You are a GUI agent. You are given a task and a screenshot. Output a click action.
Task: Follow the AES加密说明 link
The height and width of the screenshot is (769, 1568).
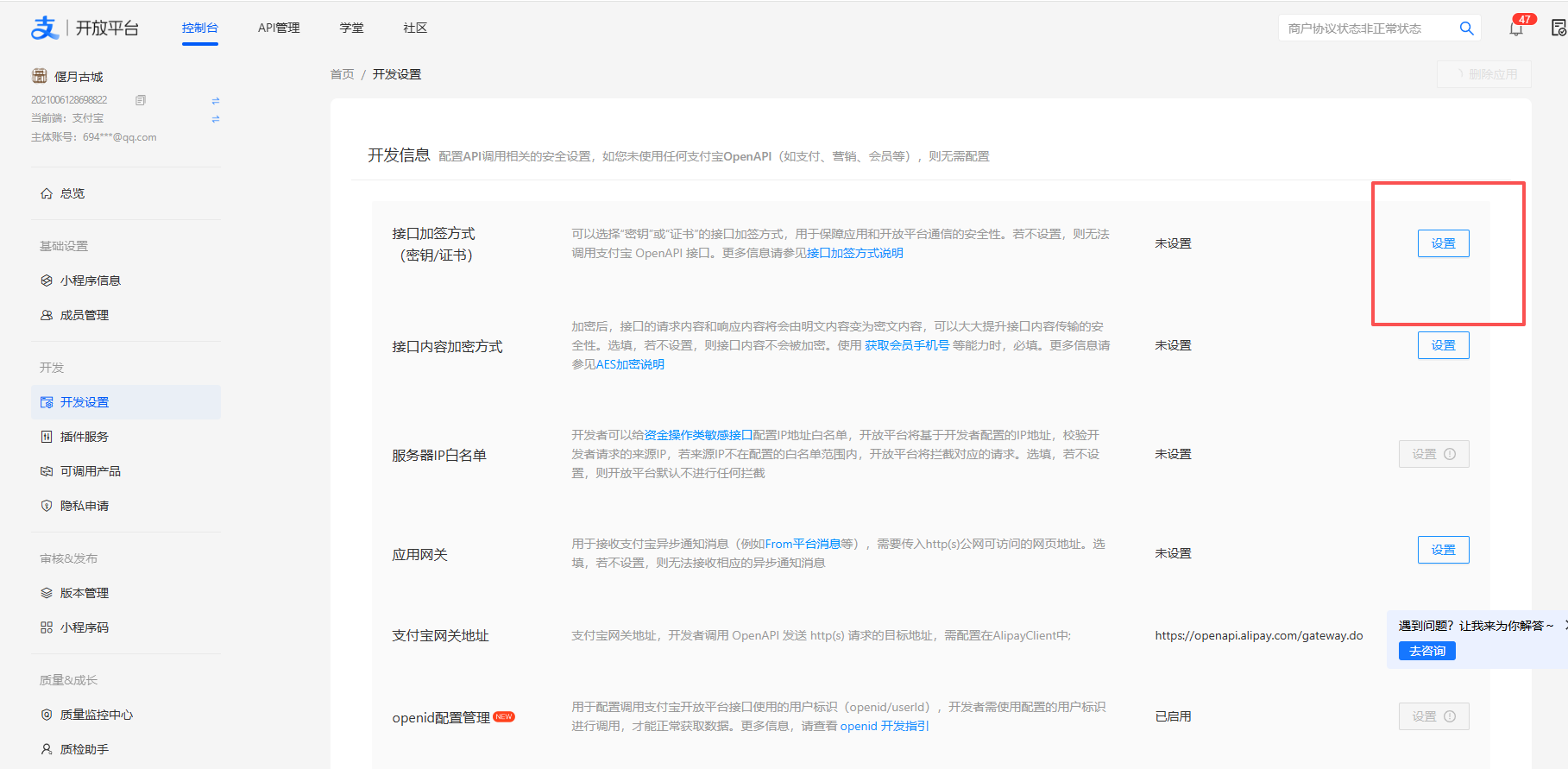630,364
